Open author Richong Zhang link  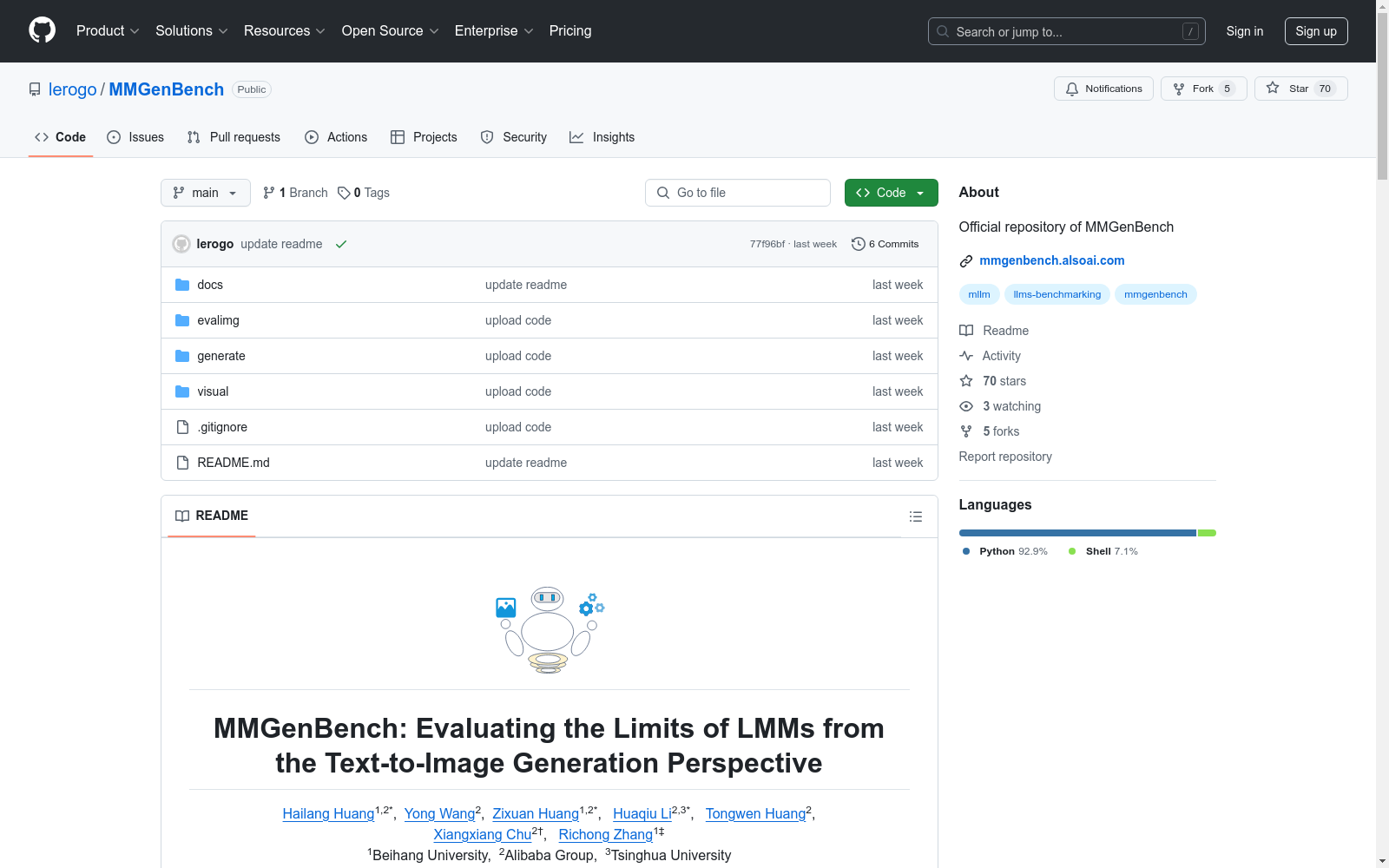606,834
